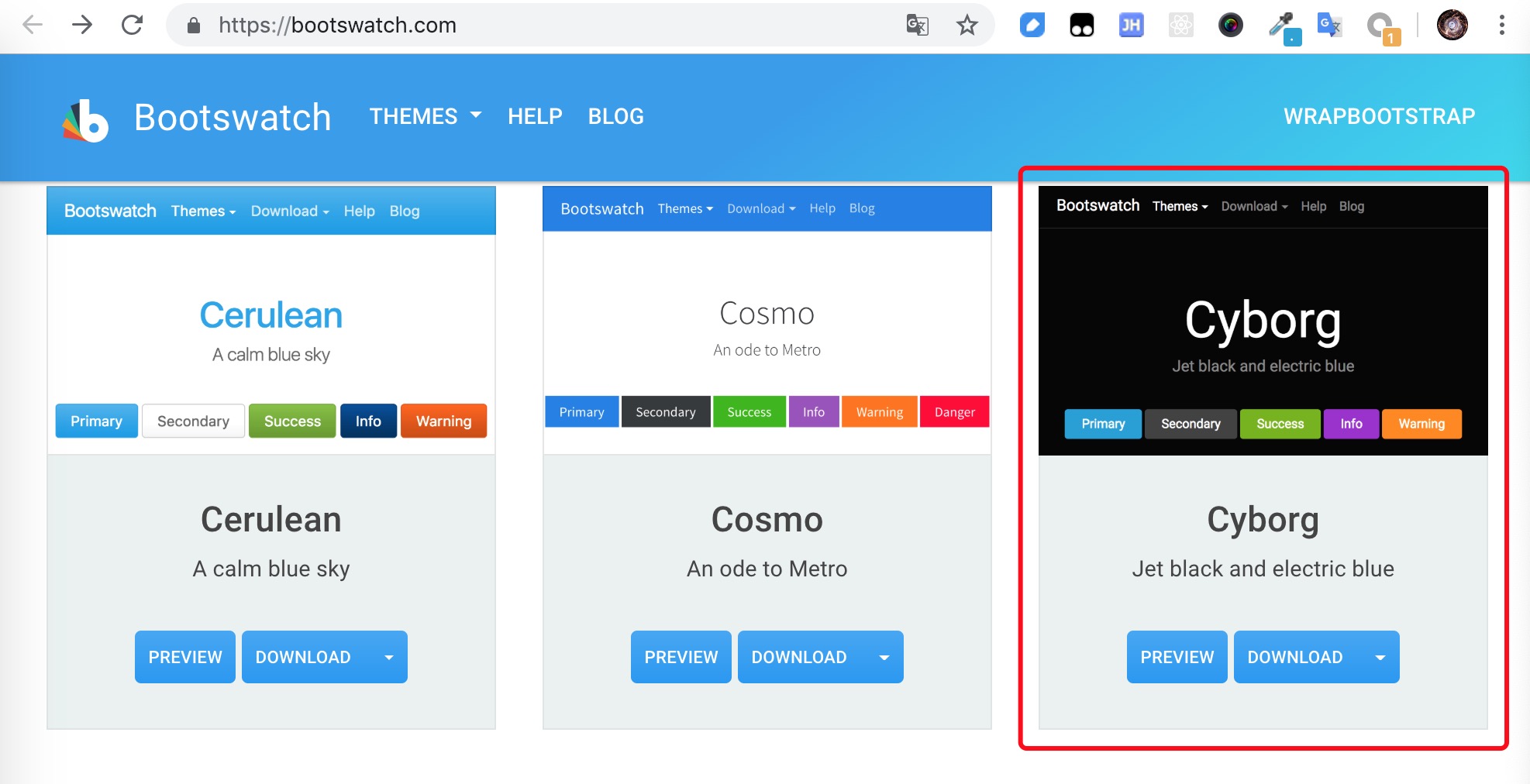Expand the Cyborg download options caret

(x=1381, y=657)
